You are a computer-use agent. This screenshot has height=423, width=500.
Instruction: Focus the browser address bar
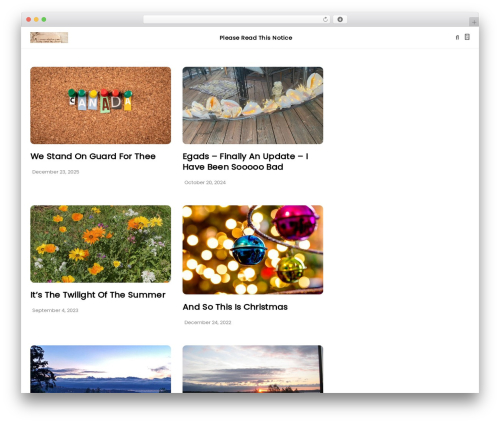pos(236,19)
